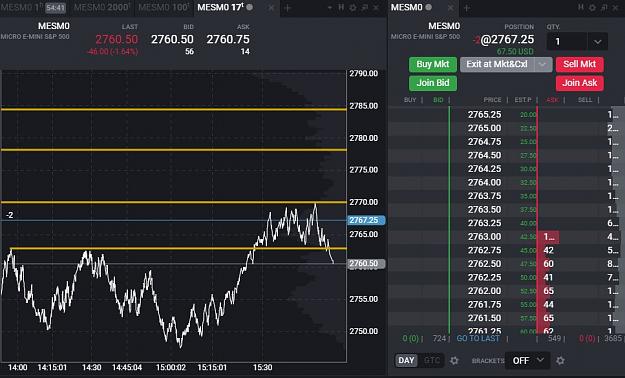Expand Brackets OFF dropdown
Viewport: 625px width, 378px height.
tap(527, 360)
